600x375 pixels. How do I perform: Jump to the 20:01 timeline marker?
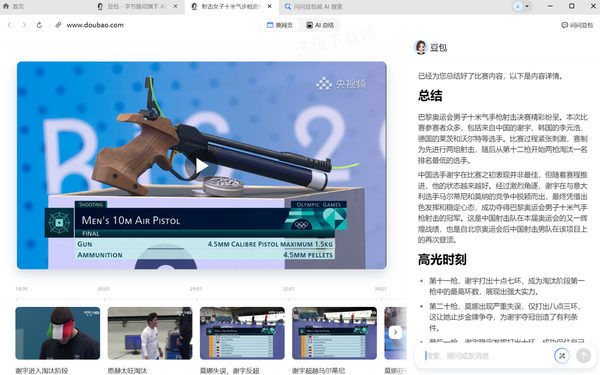pyautogui.click(x=103, y=289)
